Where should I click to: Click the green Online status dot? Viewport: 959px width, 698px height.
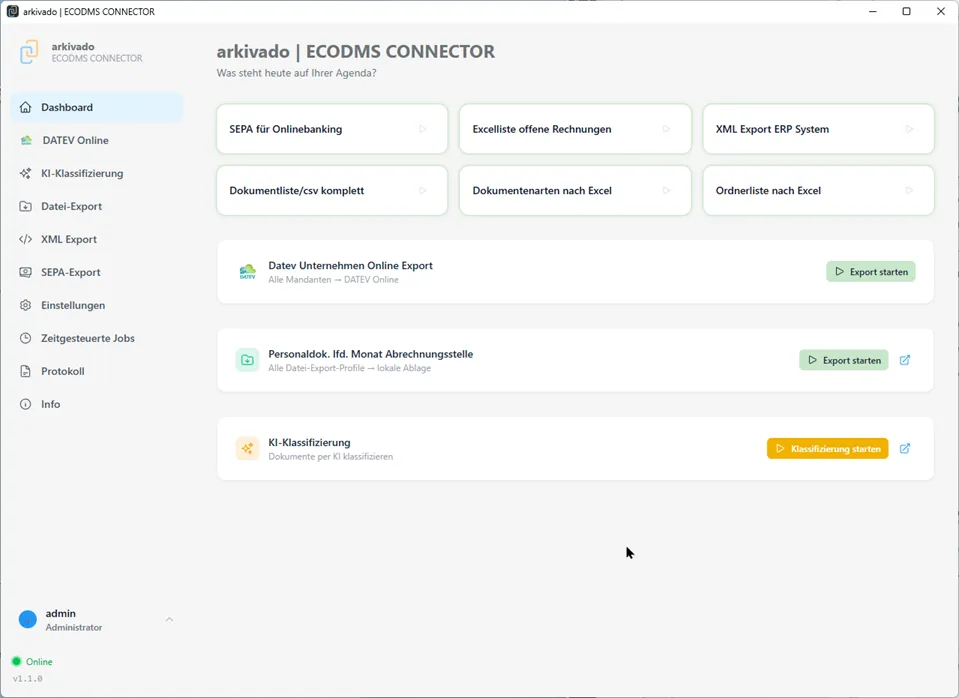[x=17, y=661]
